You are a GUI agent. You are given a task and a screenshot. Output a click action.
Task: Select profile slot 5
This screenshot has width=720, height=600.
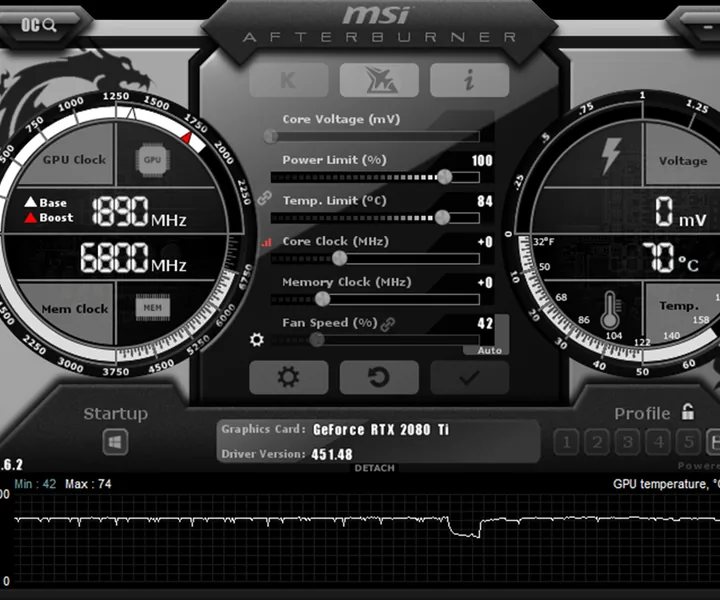689,442
